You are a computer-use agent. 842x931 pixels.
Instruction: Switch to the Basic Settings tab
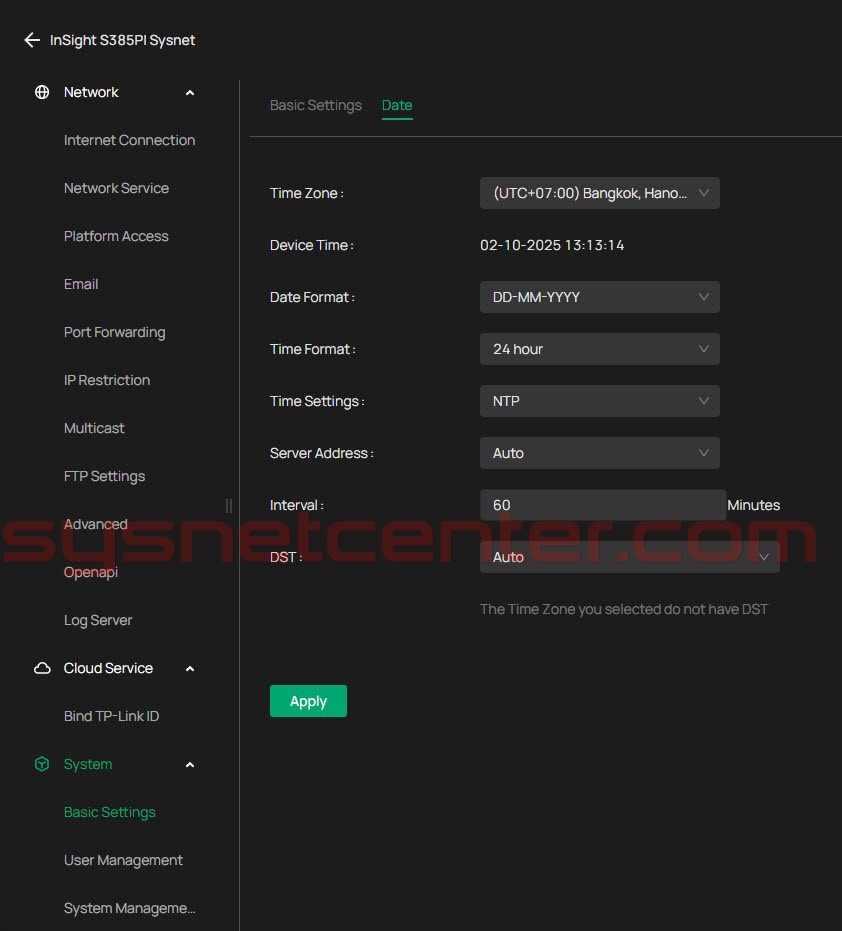(316, 105)
